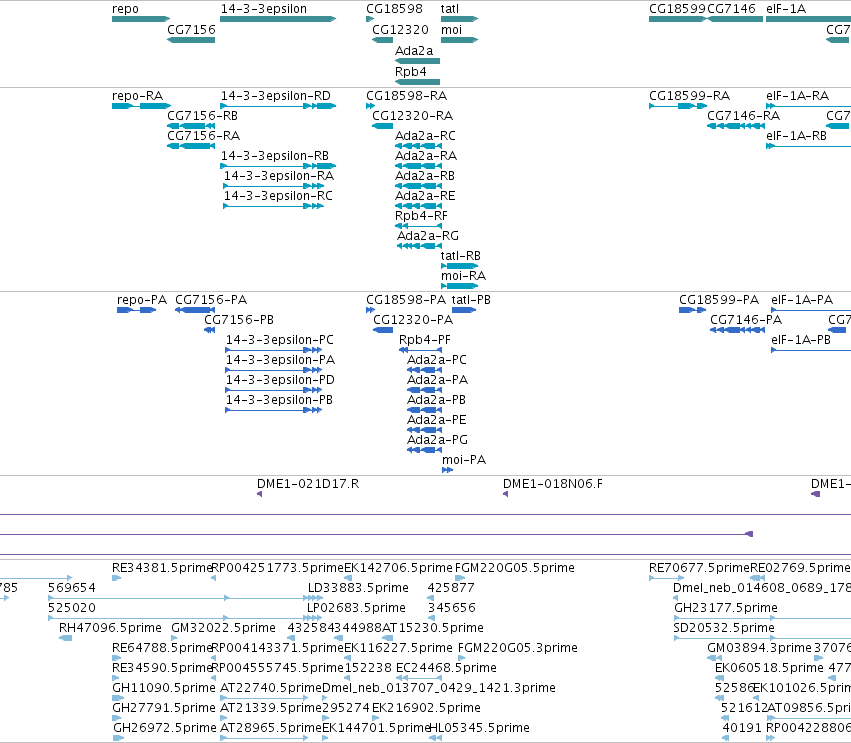851x743 pixels.
Task: Select protein repo-PA
Action: tap(142, 300)
